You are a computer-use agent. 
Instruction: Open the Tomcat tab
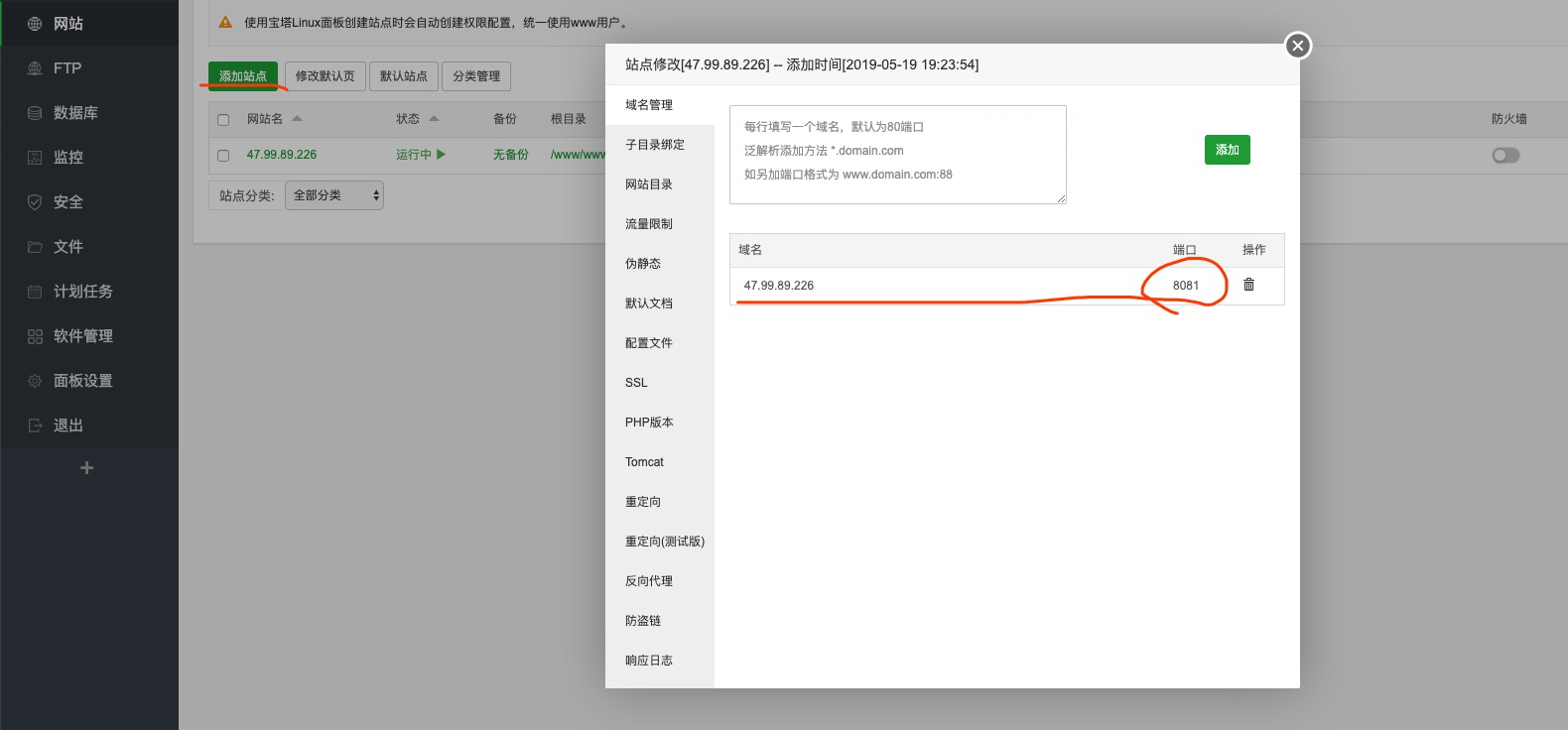point(660,462)
